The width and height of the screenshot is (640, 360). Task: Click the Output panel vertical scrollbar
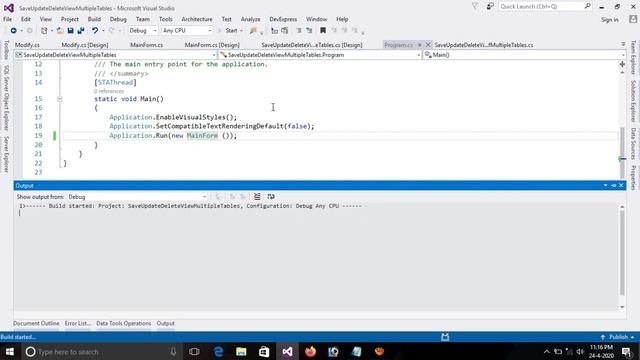click(x=622, y=256)
